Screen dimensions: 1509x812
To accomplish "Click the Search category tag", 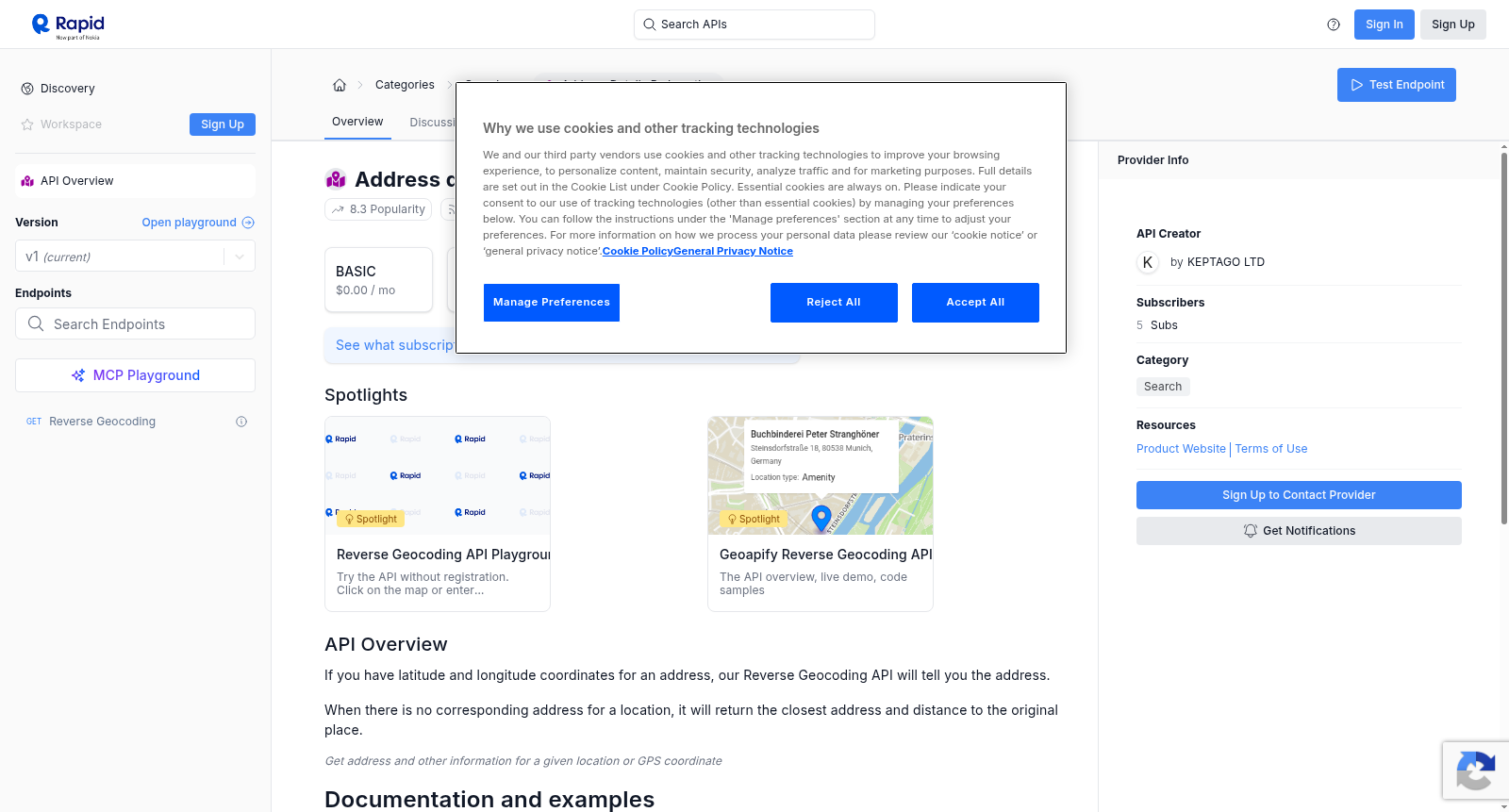I will 1163,387.
